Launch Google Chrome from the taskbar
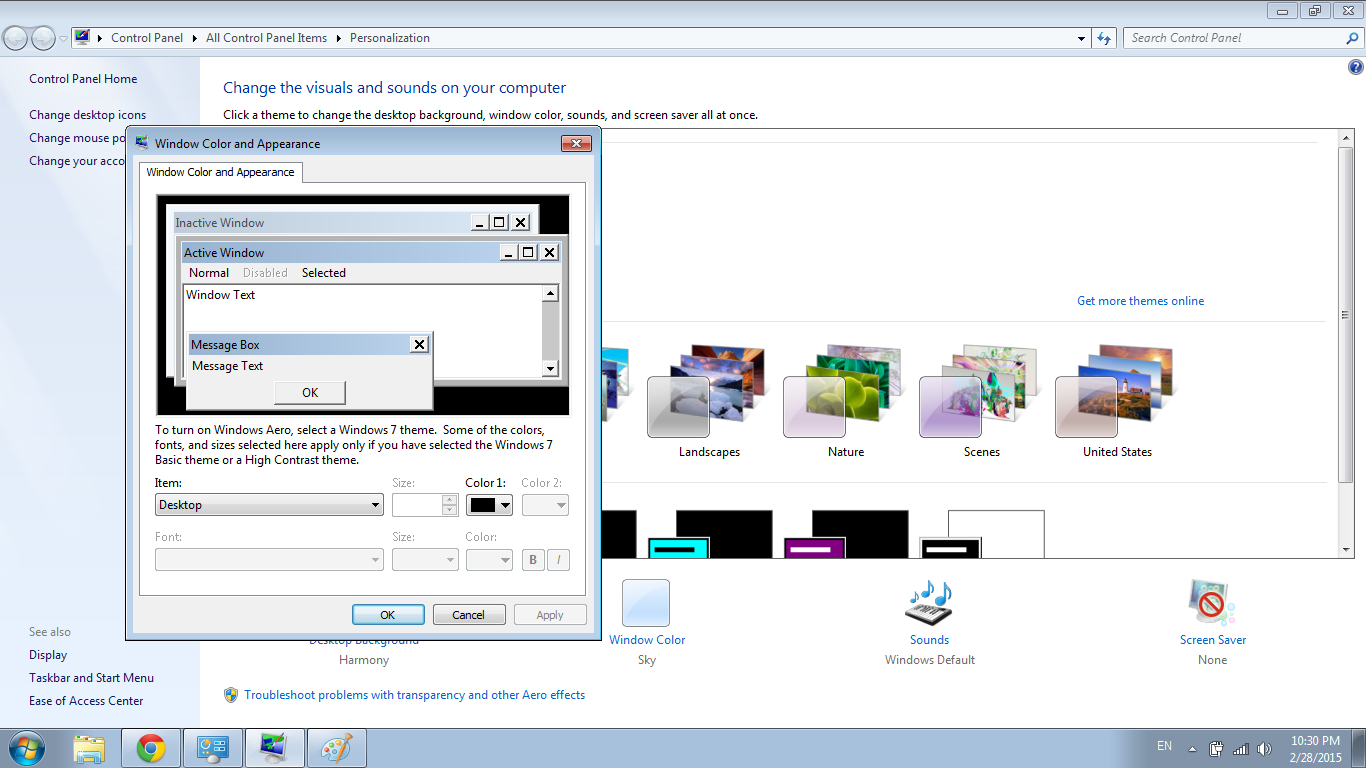The height and width of the screenshot is (768, 1366). click(151, 748)
